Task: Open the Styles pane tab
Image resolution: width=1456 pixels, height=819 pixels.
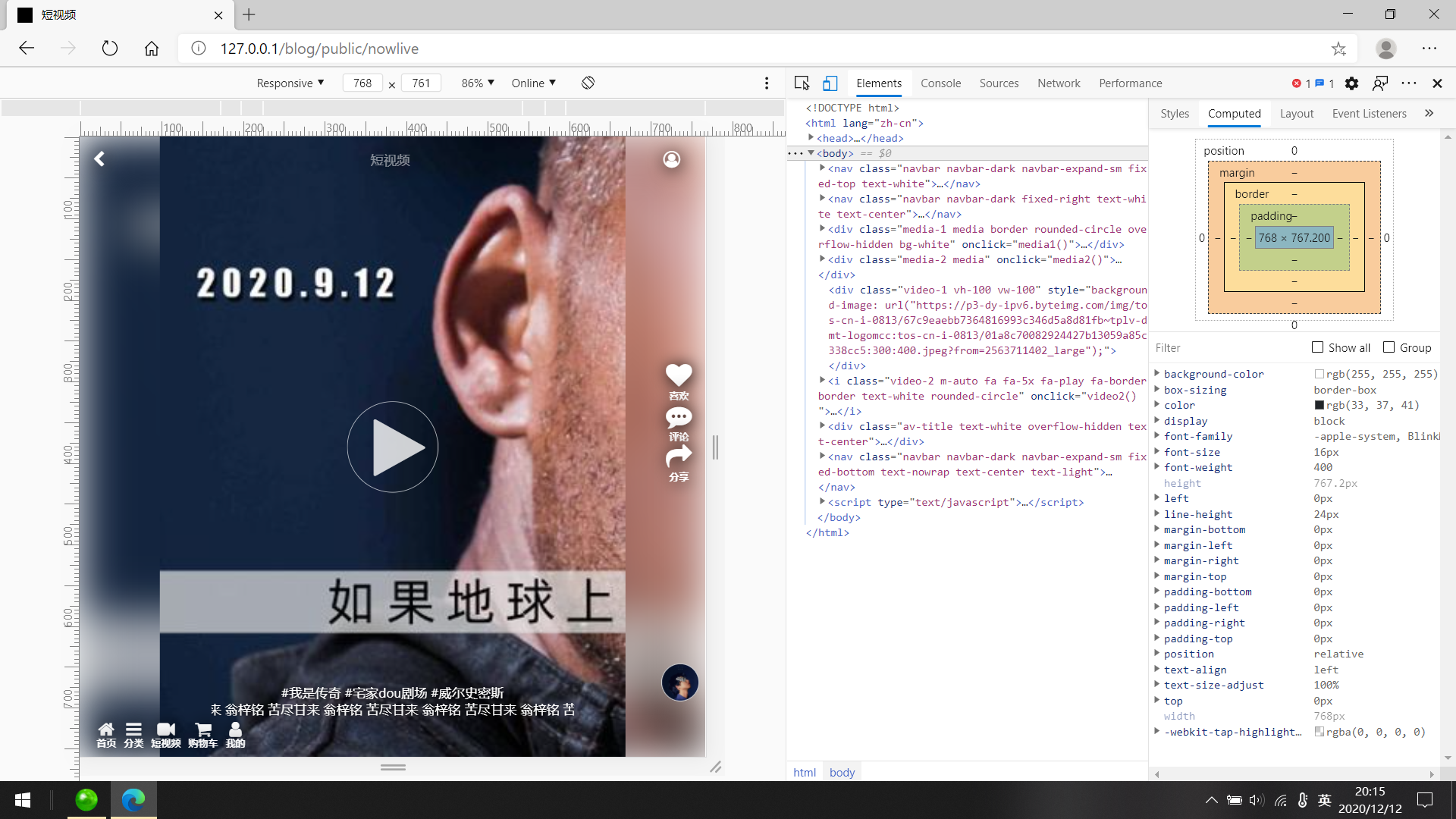Action: (1174, 114)
